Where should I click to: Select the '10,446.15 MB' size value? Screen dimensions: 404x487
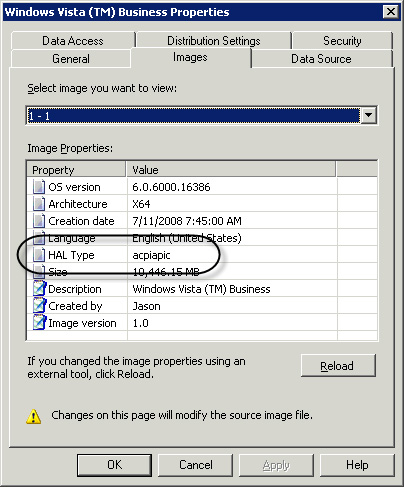pos(166,272)
